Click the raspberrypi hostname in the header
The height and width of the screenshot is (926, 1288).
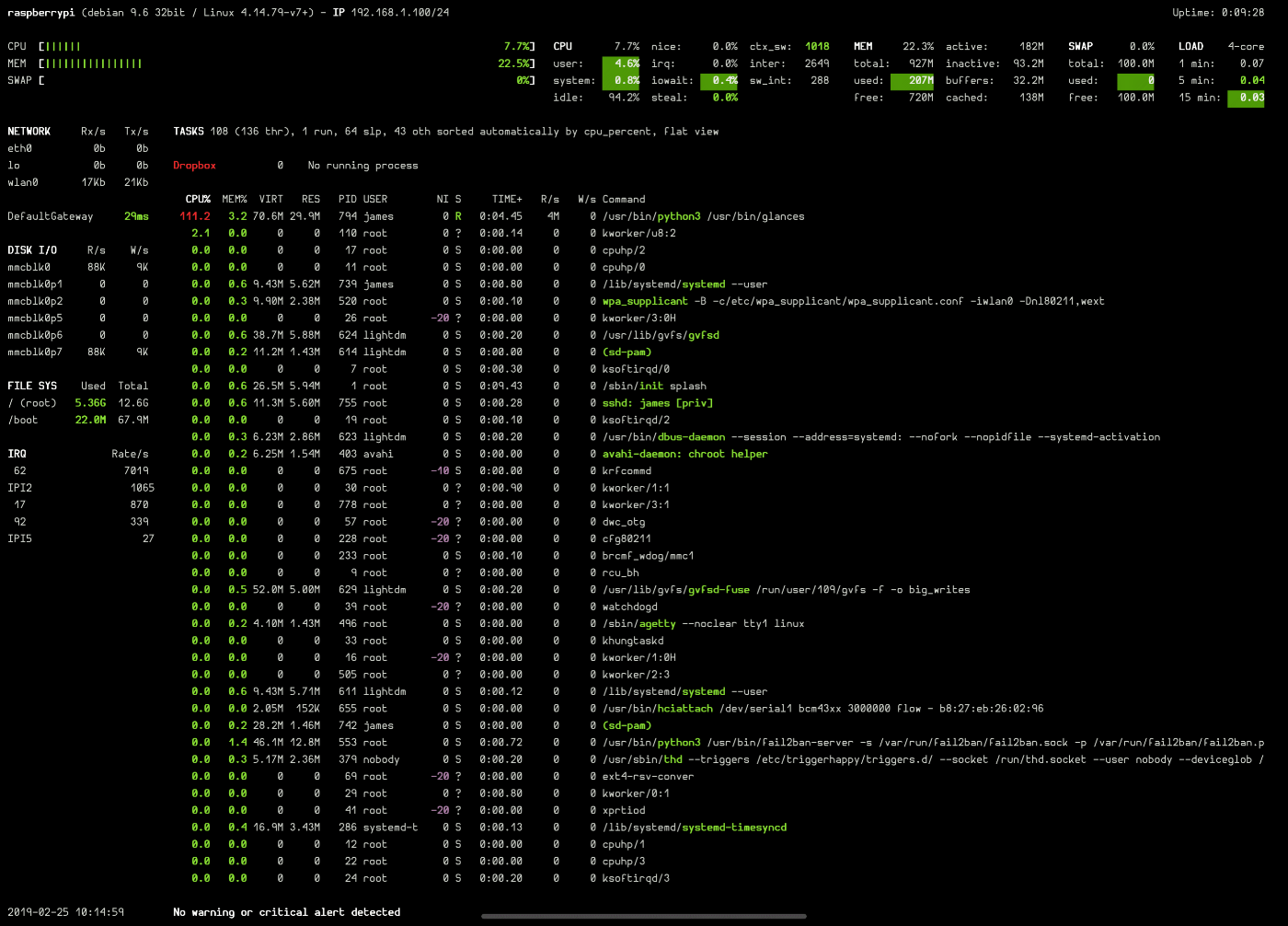pos(40,13)
